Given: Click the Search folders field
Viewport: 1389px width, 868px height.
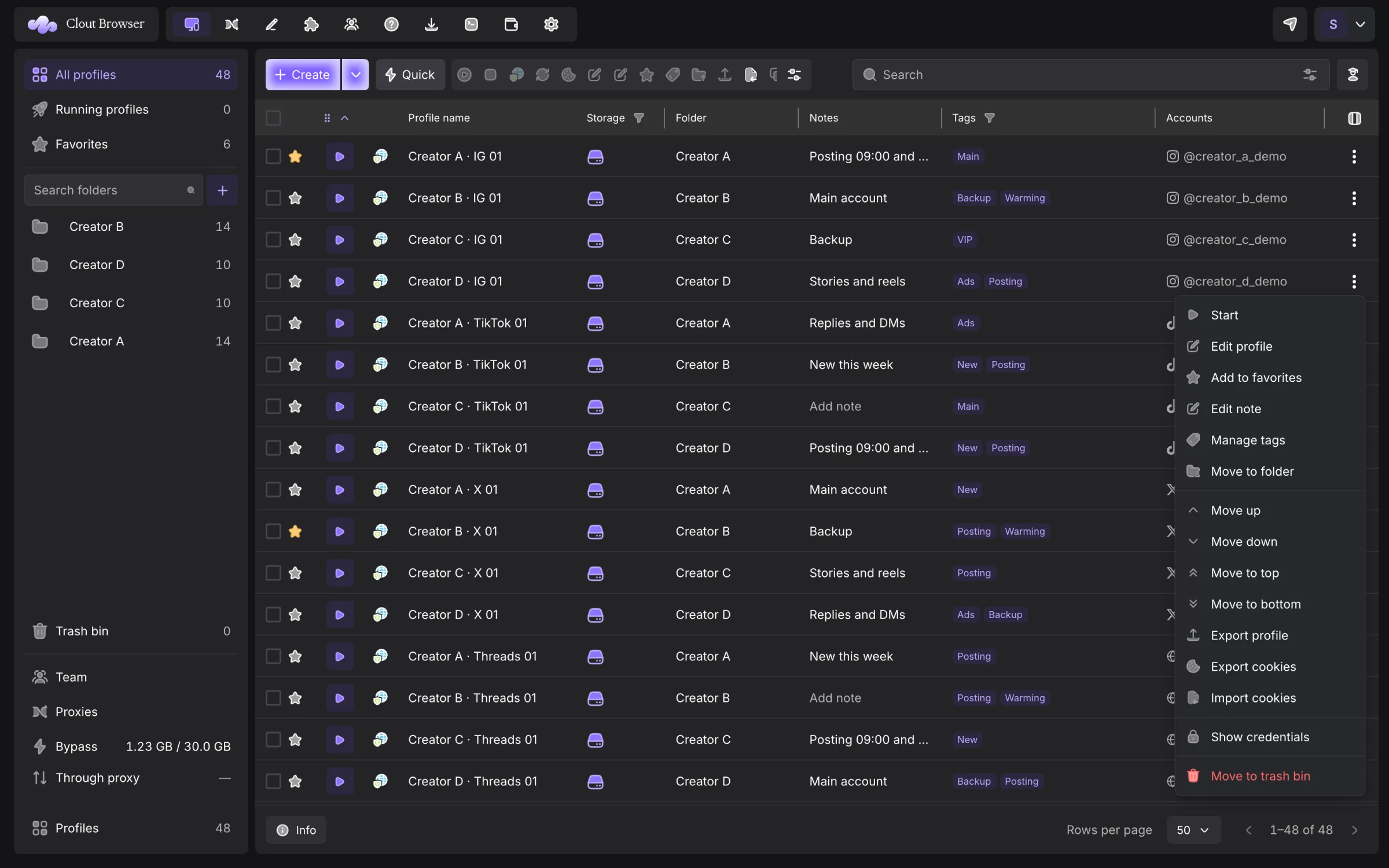Looking at the screenshot, I should (x=113, y=190).
